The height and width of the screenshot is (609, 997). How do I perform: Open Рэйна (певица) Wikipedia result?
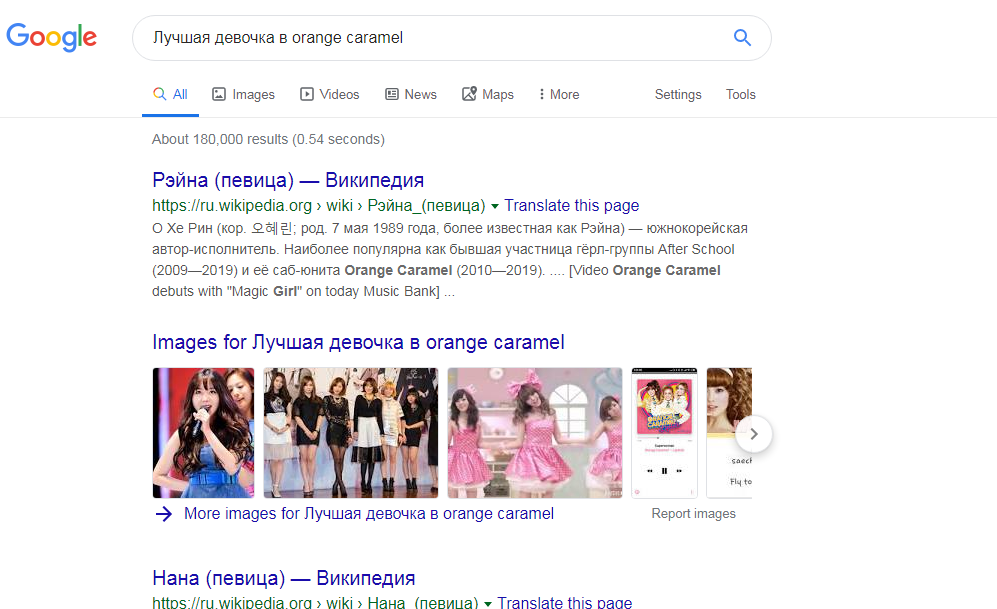(288, 180)
